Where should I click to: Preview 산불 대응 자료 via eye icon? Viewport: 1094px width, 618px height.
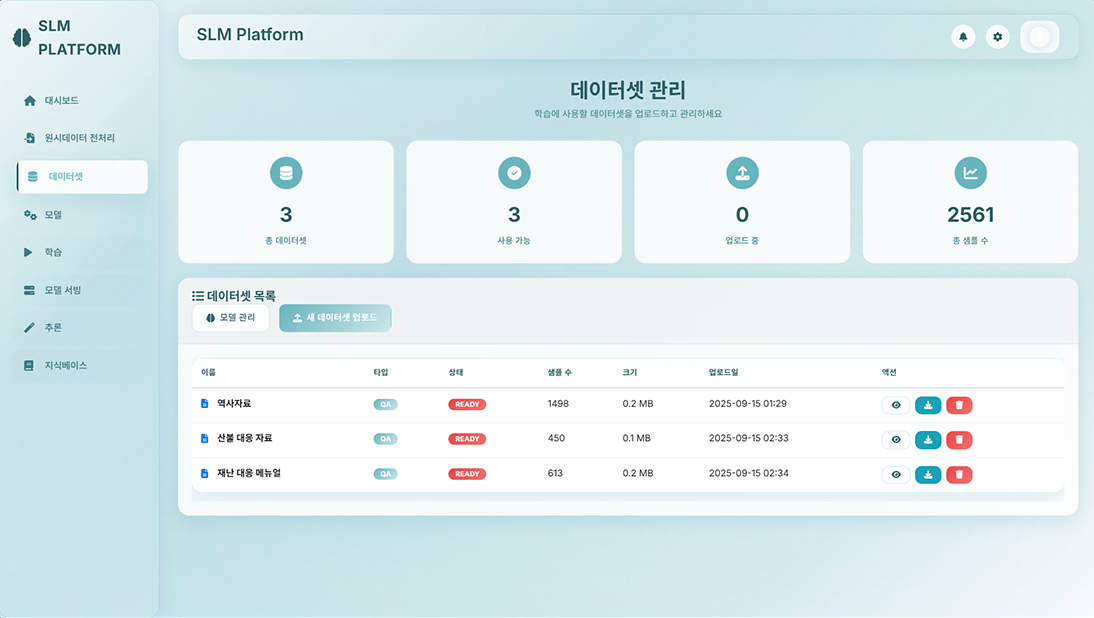click(895, 439)
